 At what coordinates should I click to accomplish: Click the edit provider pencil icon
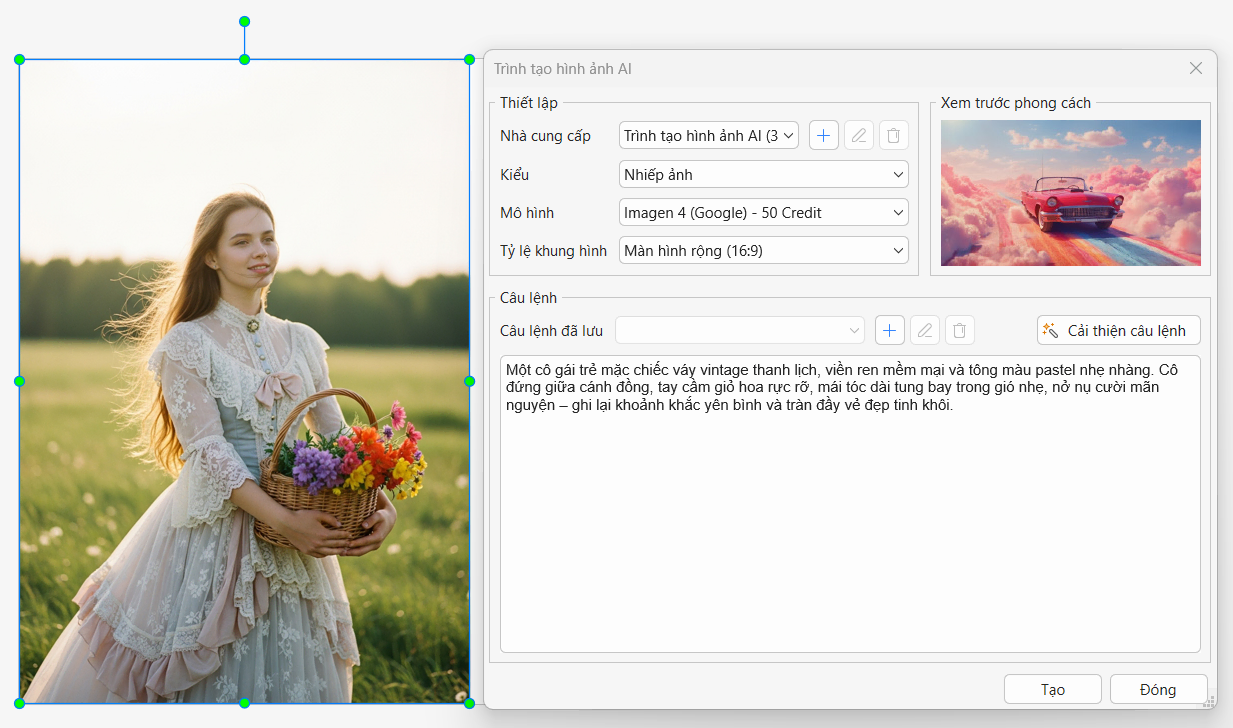(x=859, y=135)
